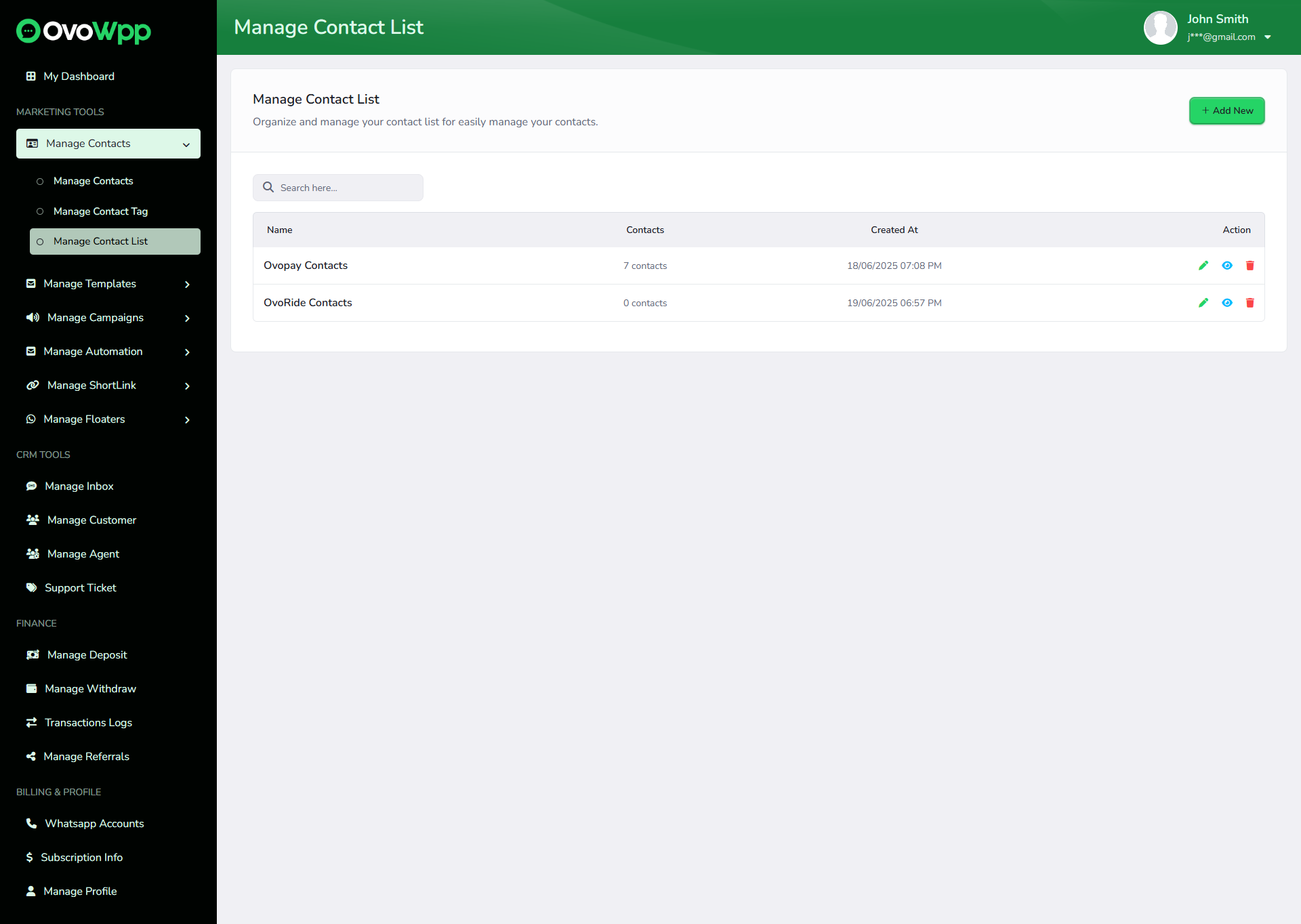The height and width of the screenshot is (924, 1301).
Task: Delete the OvoRide Contacts list
Action: tap(1250, 303)
